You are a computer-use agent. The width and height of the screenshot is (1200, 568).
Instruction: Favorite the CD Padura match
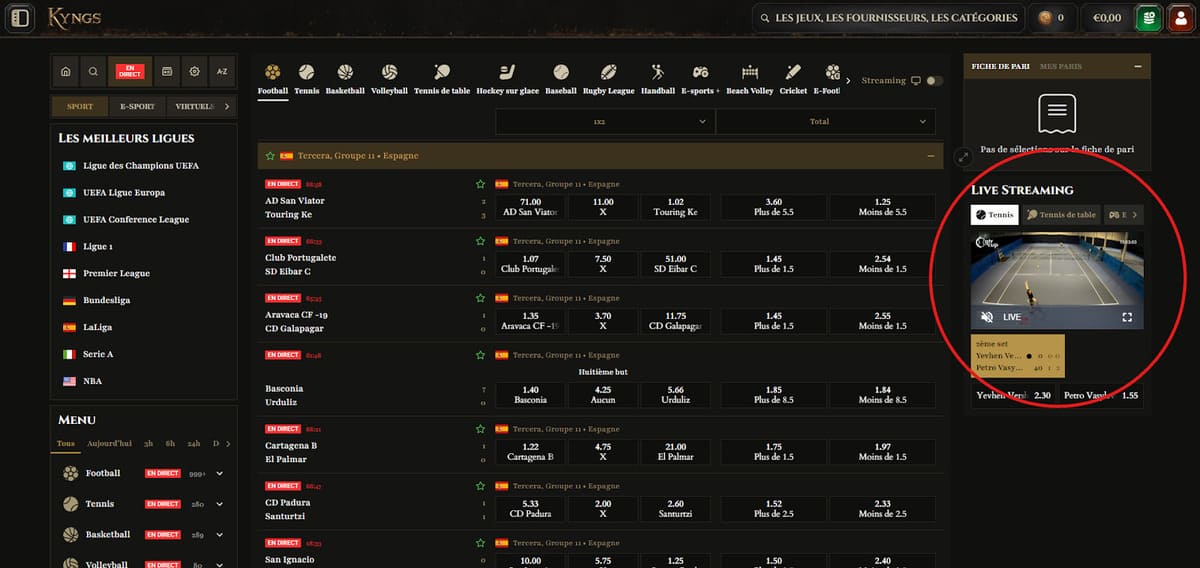480,485
